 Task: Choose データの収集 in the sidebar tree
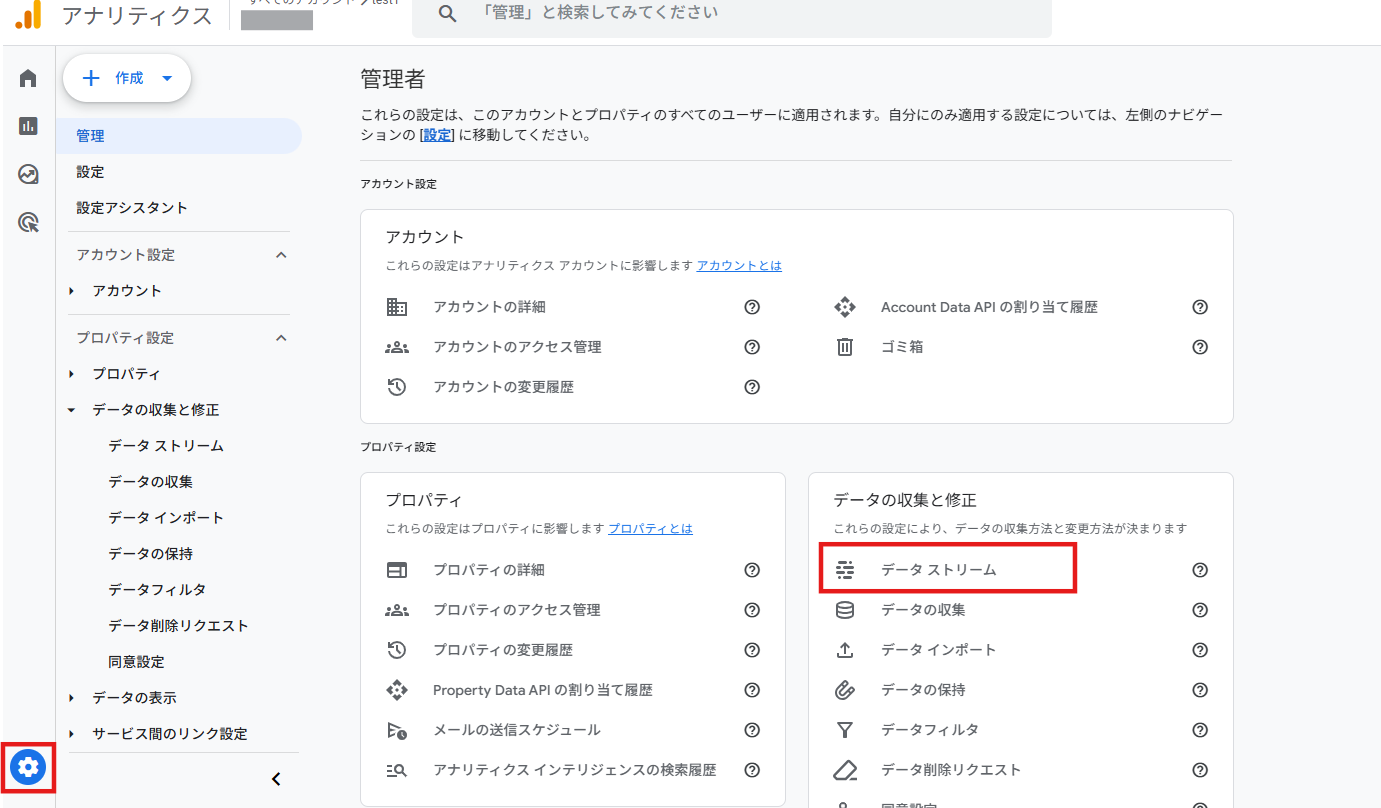click(151, 482)
